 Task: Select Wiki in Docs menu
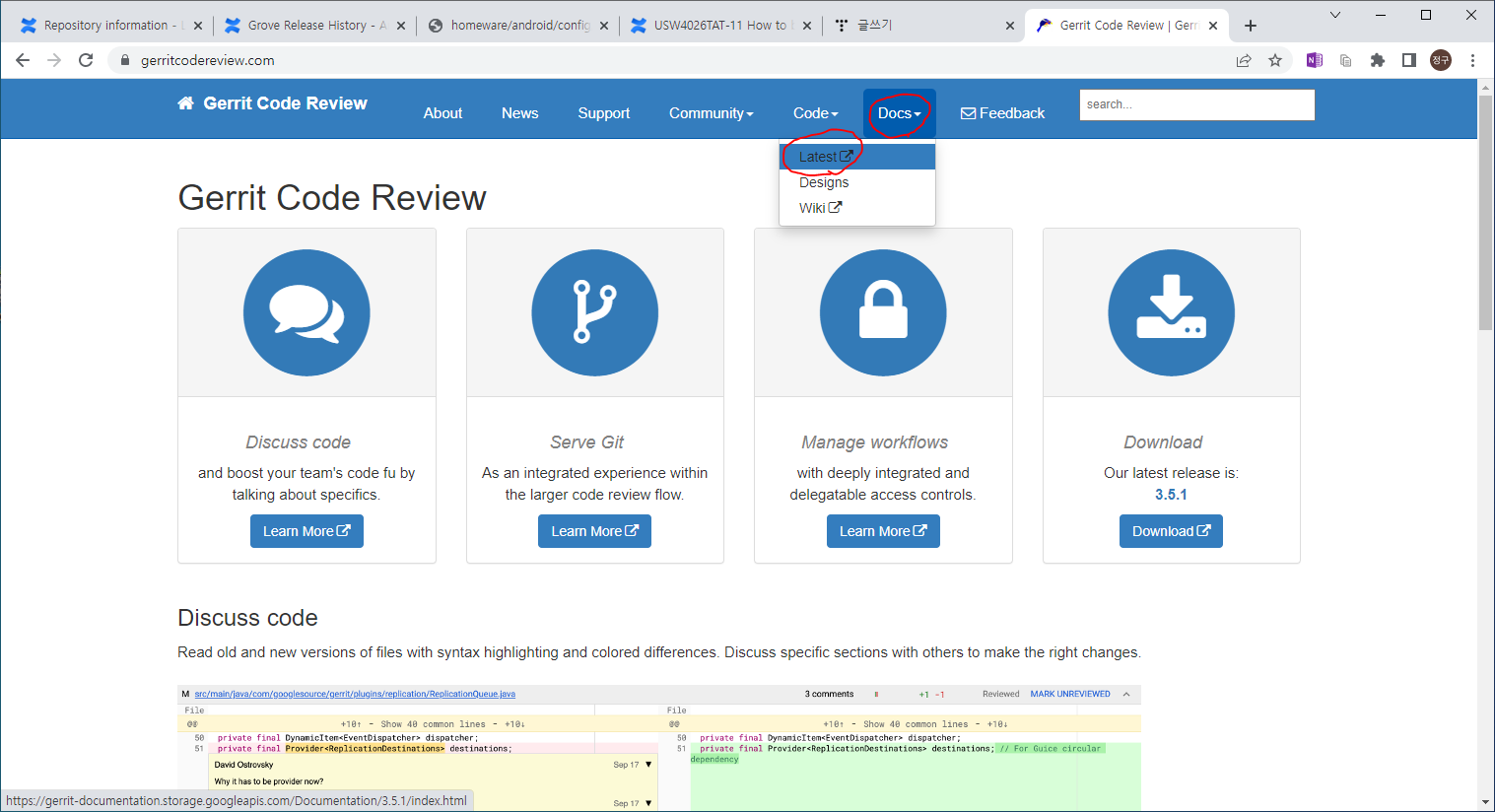click(x=857, y=208)
